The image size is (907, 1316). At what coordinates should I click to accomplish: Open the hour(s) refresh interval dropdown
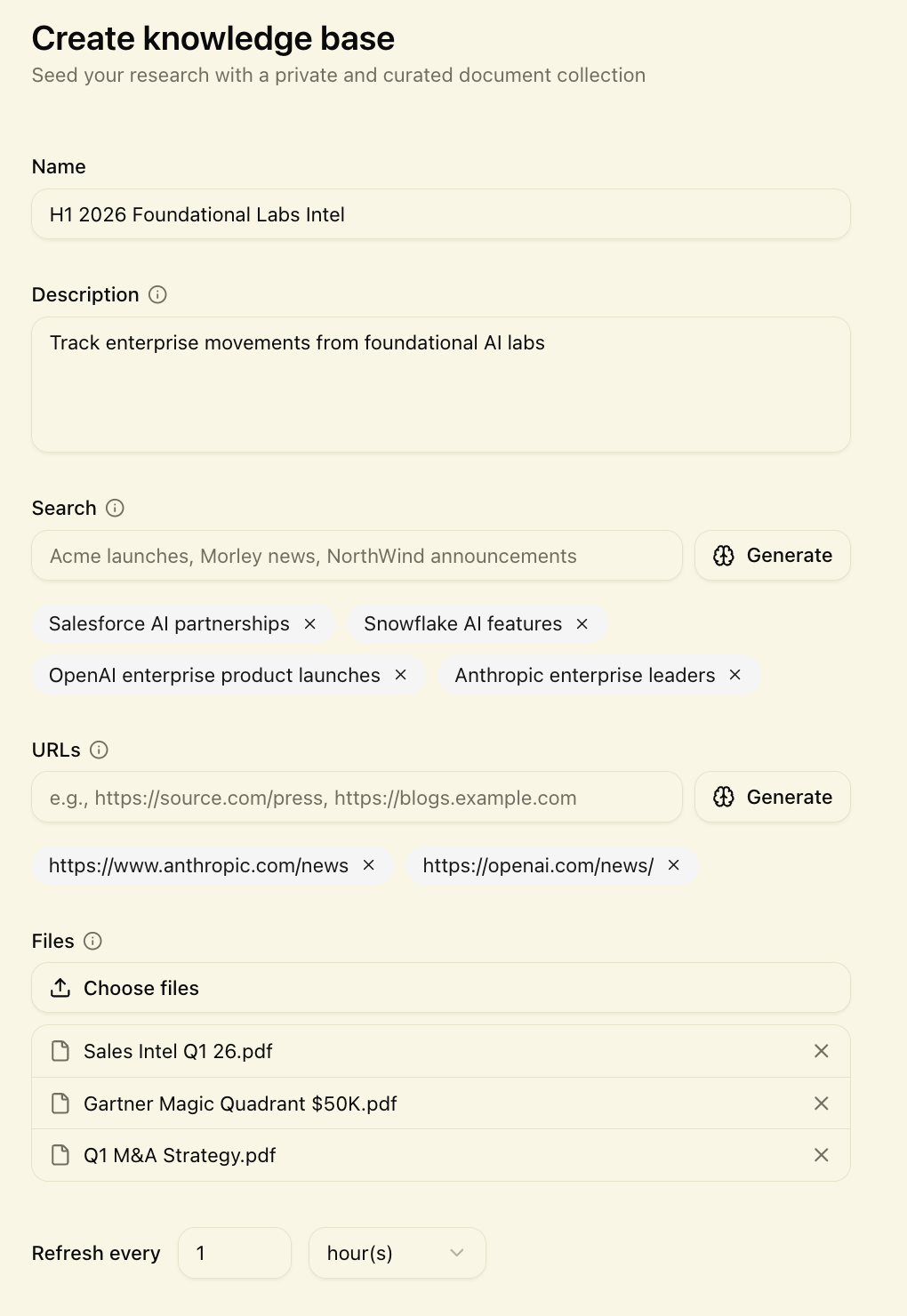pos(397,1253)
